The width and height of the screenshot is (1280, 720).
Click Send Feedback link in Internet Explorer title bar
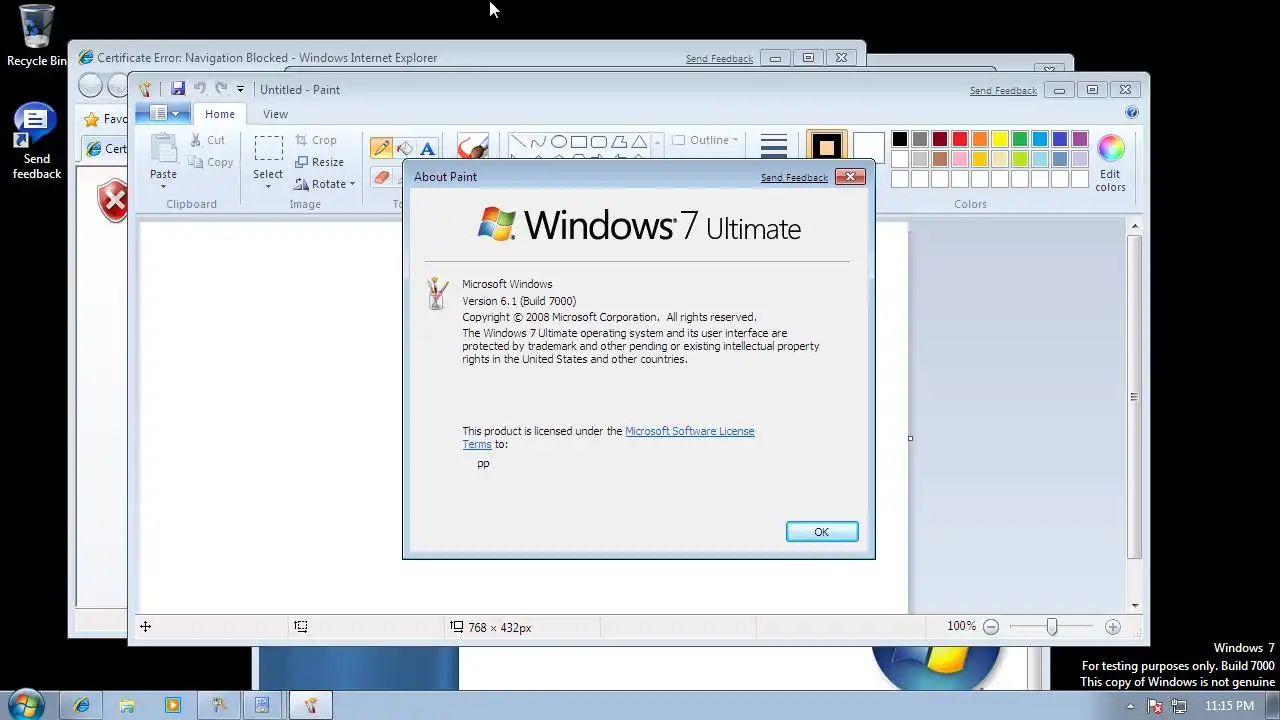coord(719,59)
